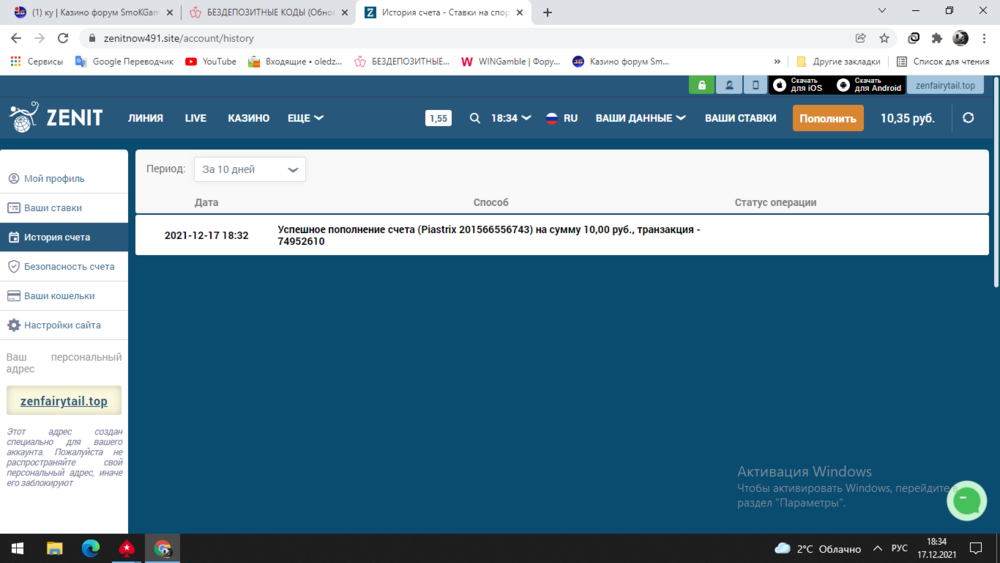Image resolution: width=1000 pixels, height=563 pixels.
Task: Open ВАШИ СТАВКИ in header
Action: (x=740, y=118)
